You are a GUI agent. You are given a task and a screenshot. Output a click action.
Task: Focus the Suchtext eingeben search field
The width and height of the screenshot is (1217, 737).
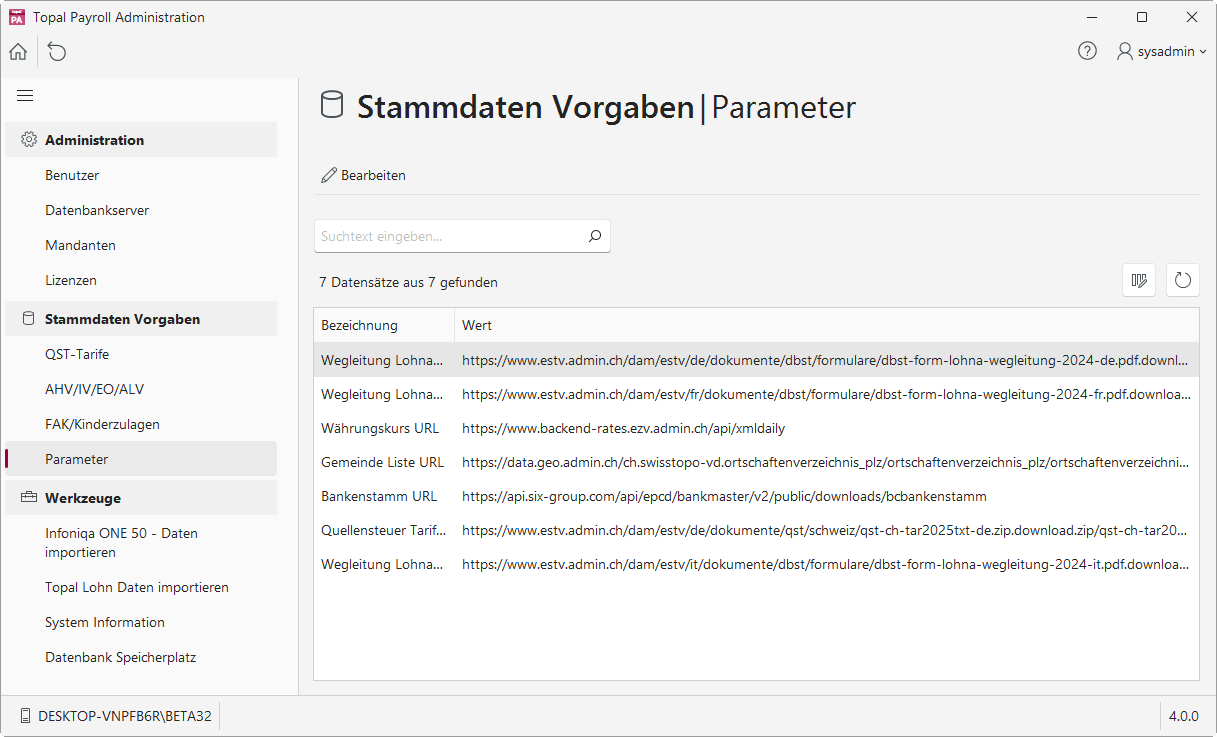[450, 237]
